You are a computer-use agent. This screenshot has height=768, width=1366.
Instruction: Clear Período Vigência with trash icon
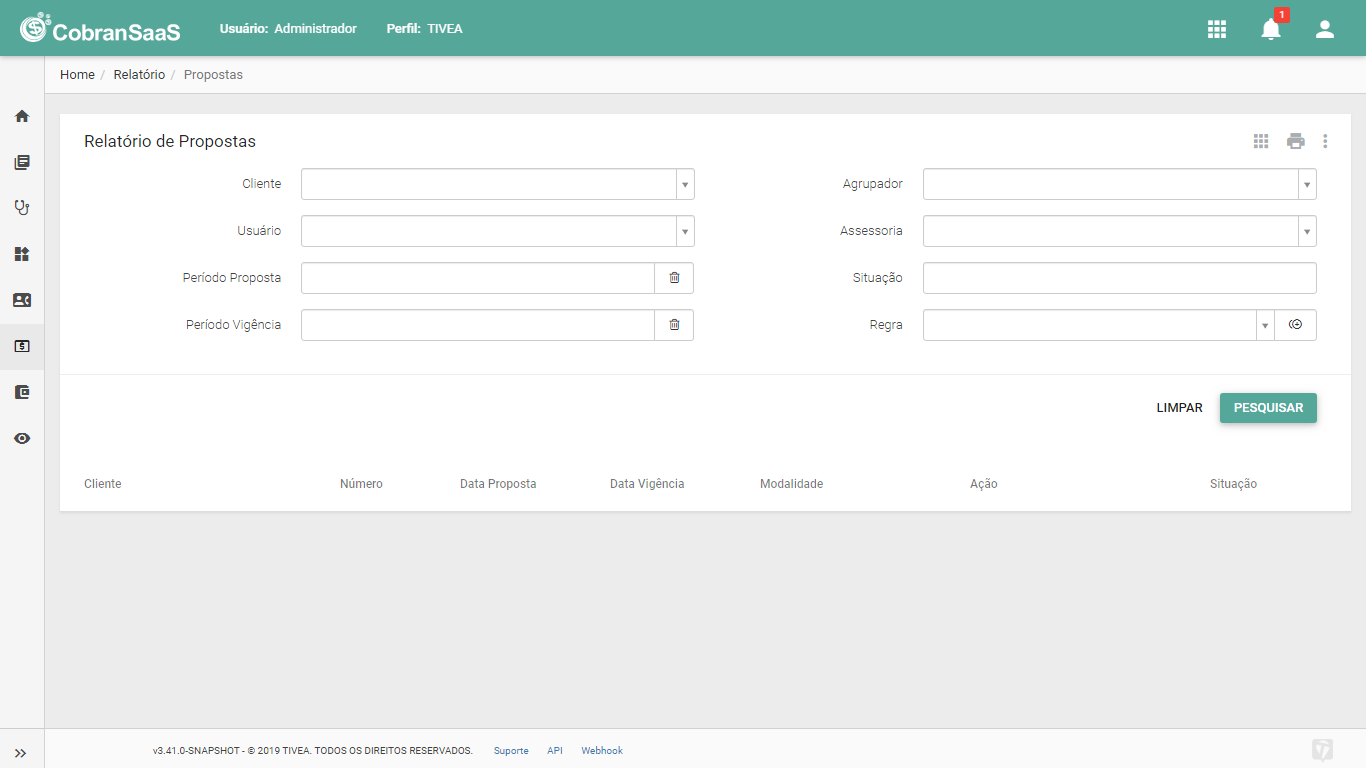click(674, 325)
